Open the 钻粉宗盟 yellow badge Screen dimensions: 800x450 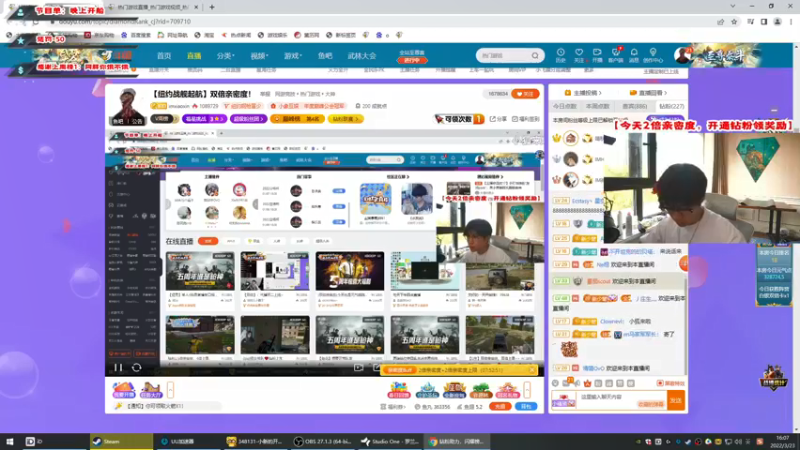[345, 119]
